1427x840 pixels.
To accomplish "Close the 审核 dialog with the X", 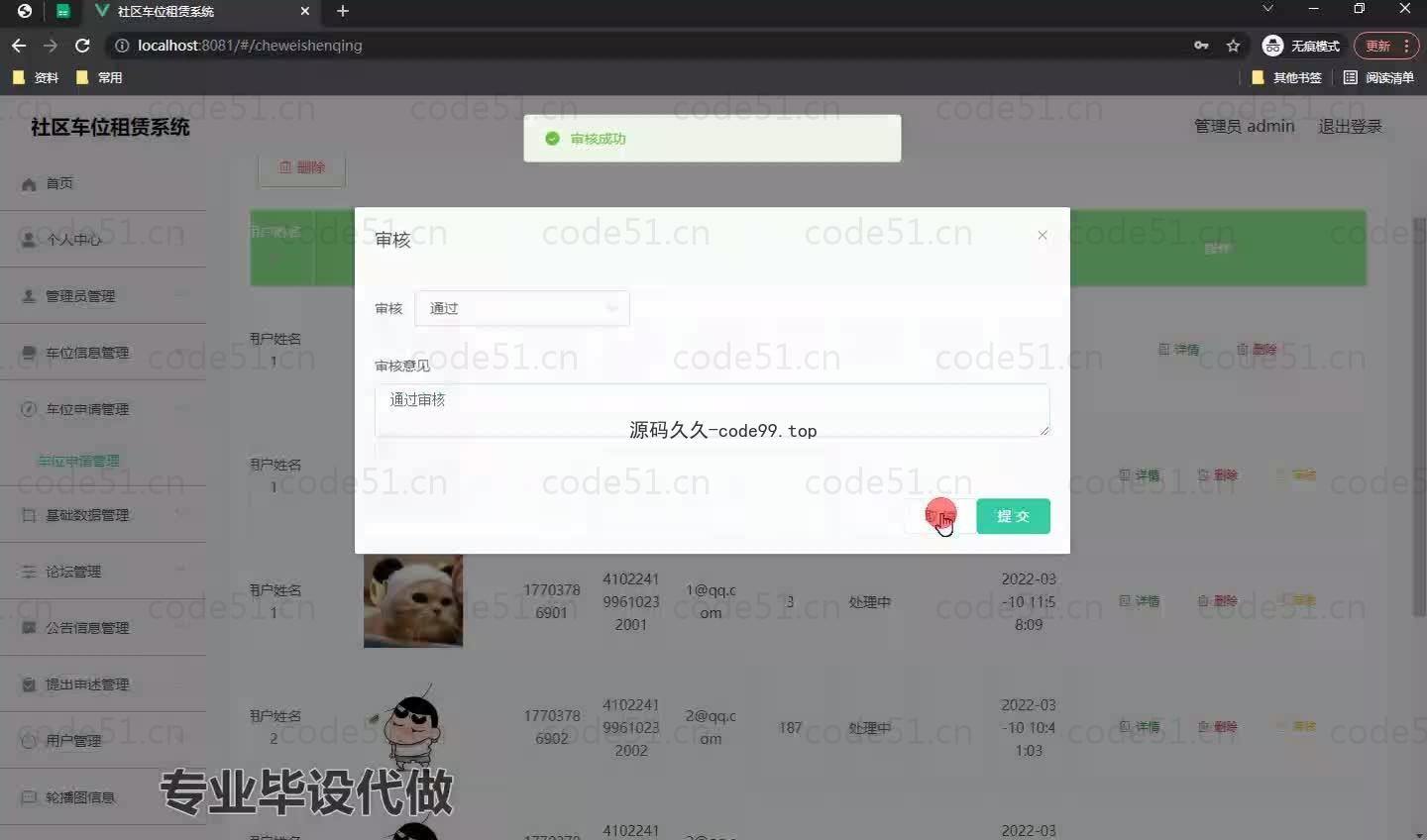I will (1042, 235).
